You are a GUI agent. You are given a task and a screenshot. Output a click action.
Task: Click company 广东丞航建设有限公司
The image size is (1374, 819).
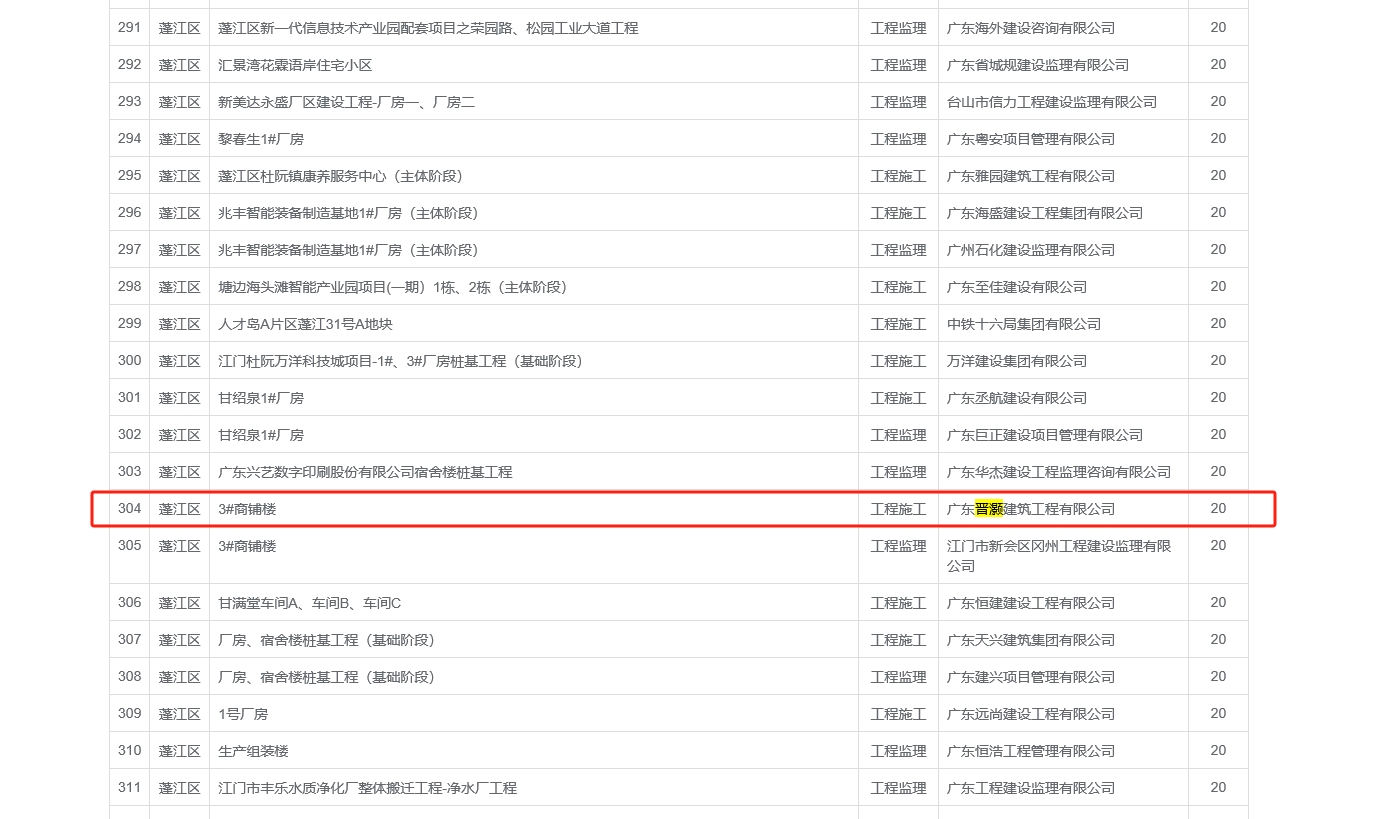pos(1017,398)
